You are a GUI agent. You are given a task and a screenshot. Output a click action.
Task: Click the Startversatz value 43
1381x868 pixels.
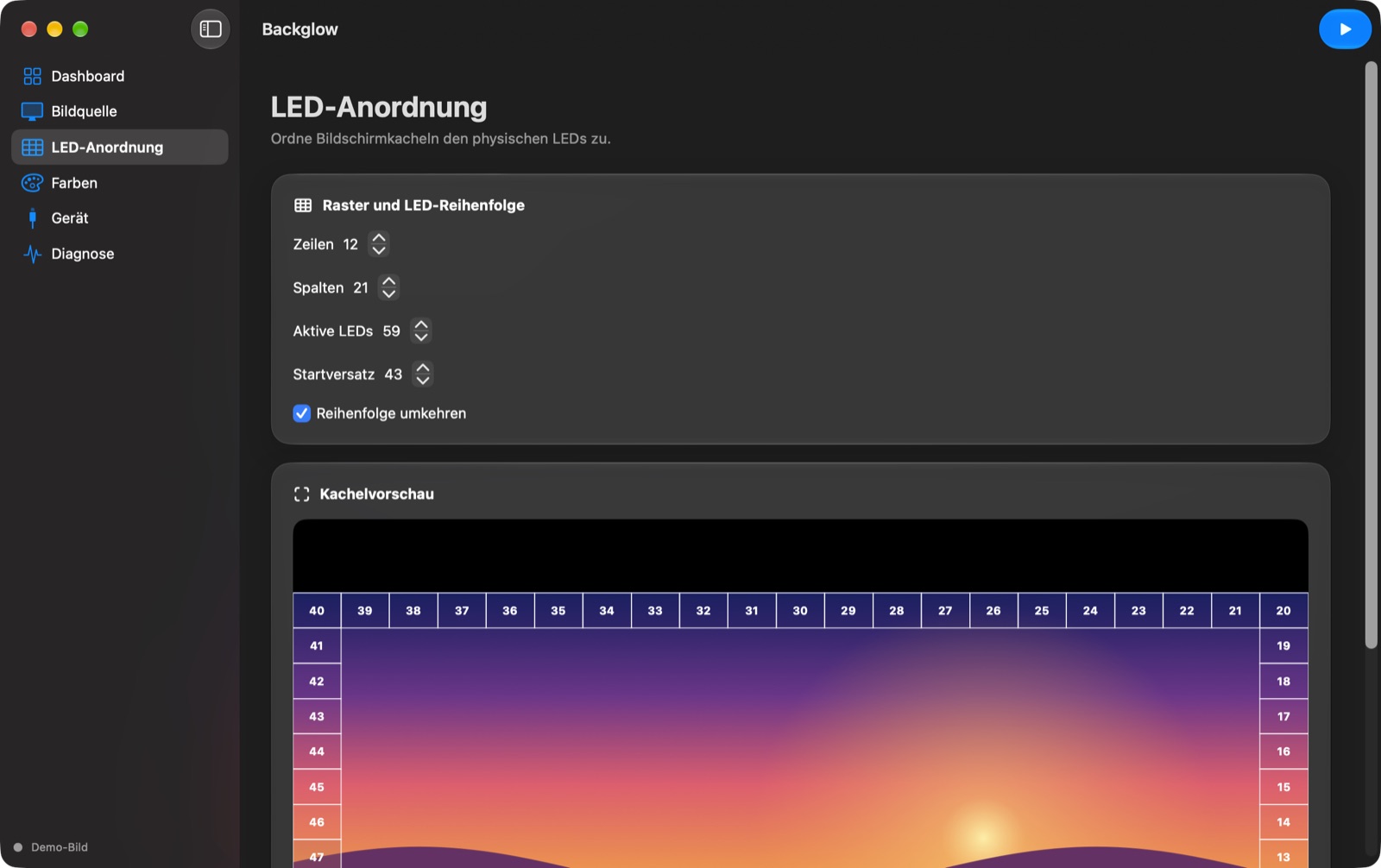(x=394, y=374)
